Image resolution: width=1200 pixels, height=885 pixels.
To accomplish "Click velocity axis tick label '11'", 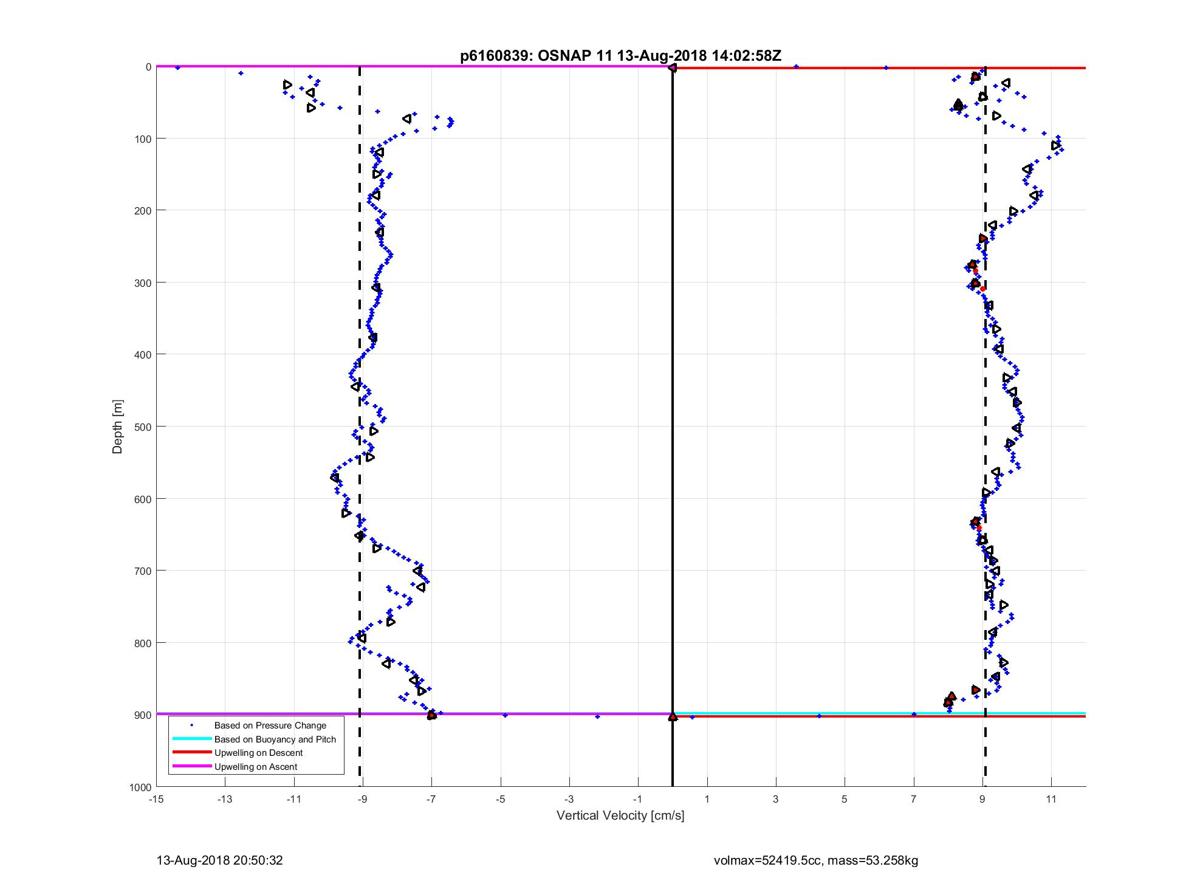I will (1051, 799).
